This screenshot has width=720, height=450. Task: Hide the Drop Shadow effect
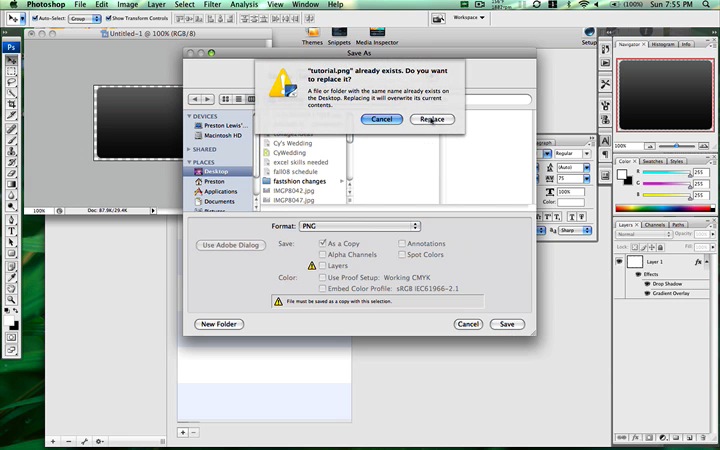click(647, 284)
